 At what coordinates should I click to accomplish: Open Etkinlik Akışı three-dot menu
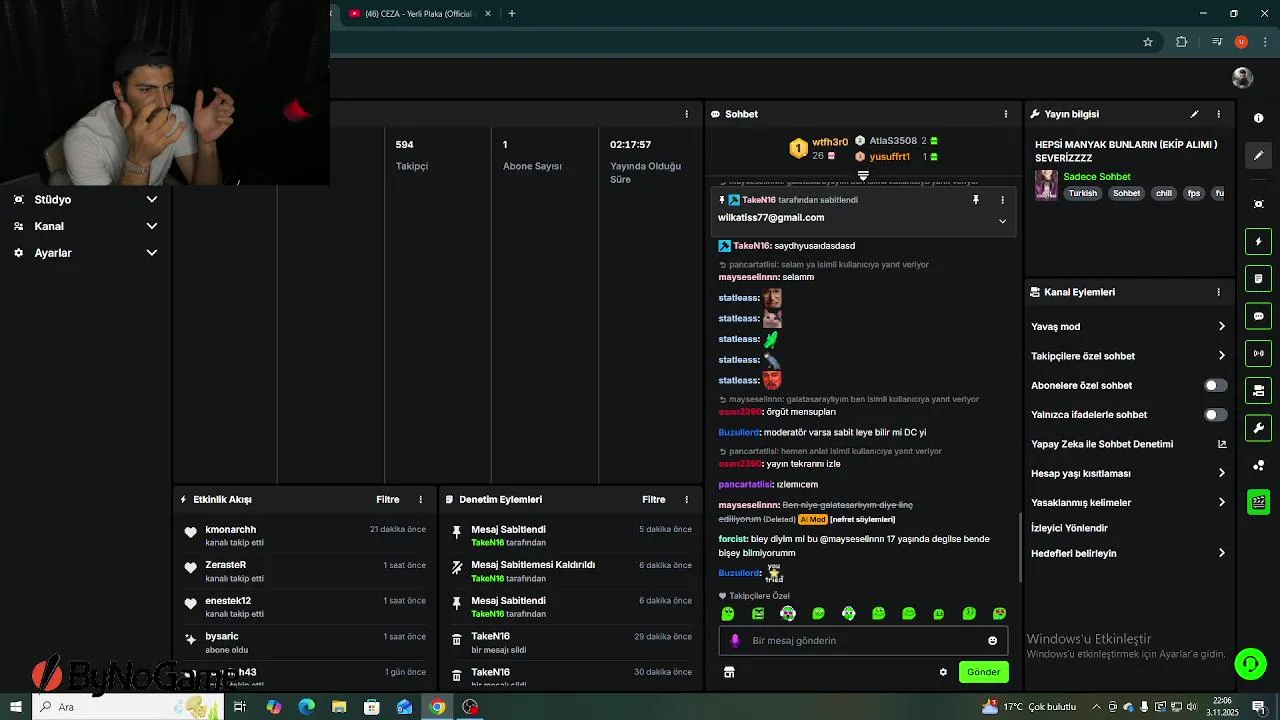click(x=420, y=499)
